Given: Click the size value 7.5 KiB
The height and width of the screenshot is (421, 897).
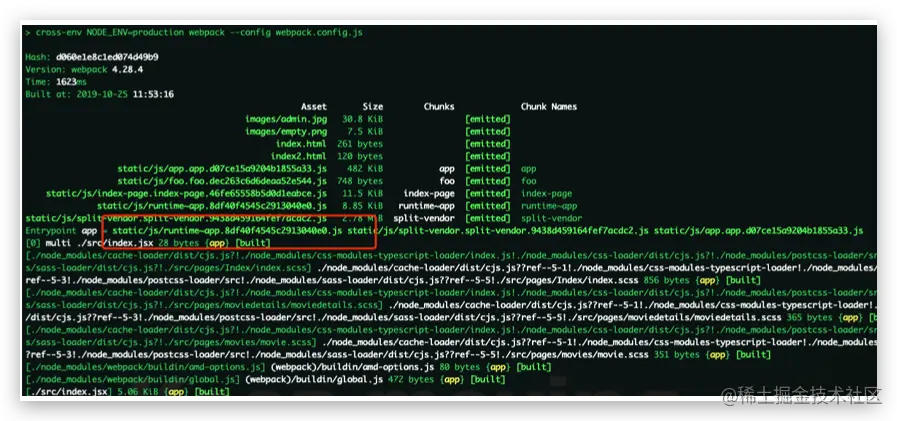Looking at the screenshot, I should tap(365, 132).
